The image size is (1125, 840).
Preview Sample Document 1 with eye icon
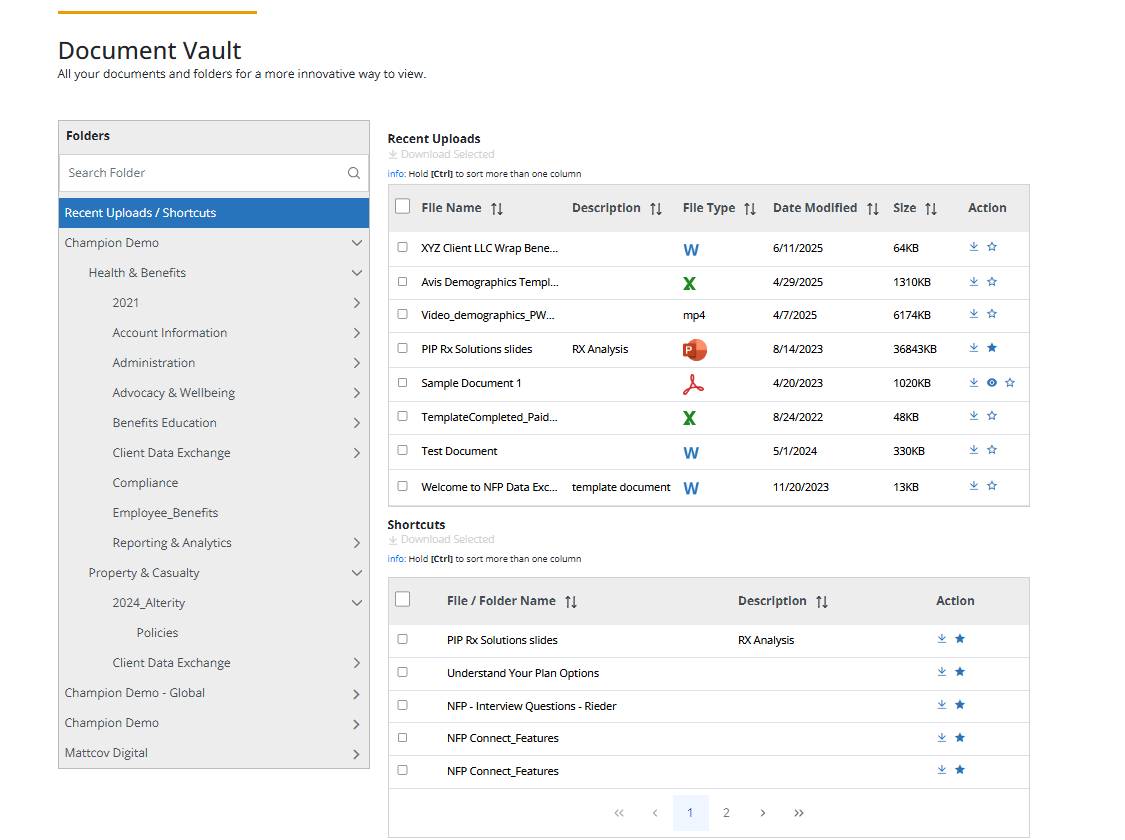pyautogui.click(x=992, y=382)
